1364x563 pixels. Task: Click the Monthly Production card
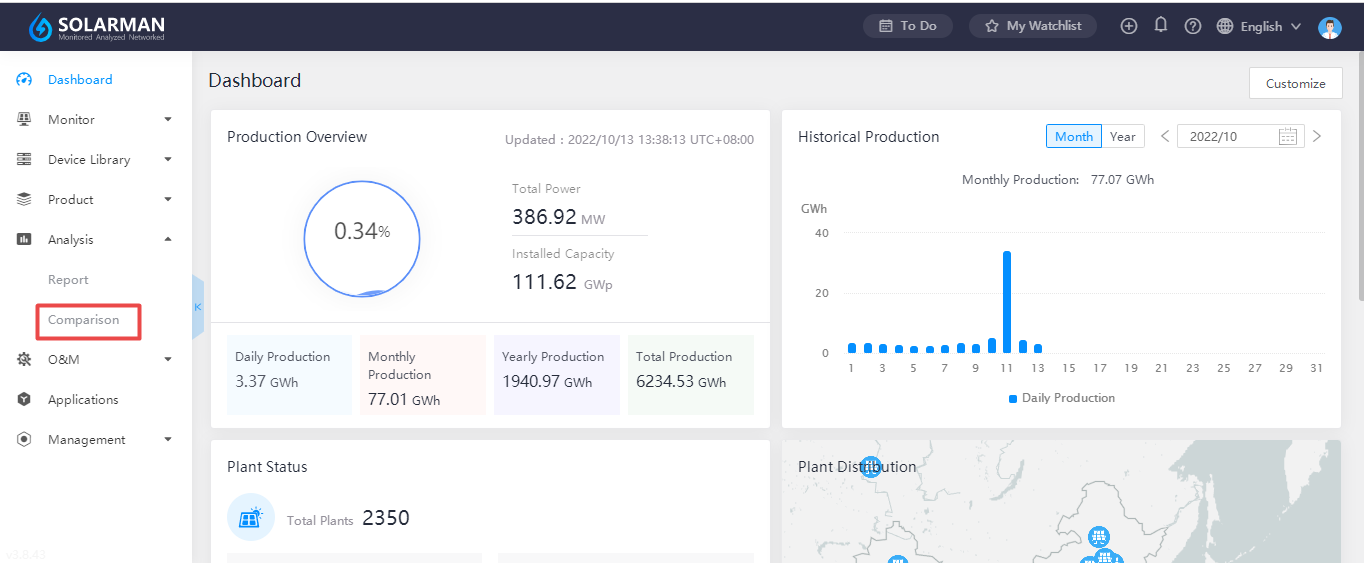[423, 375]
